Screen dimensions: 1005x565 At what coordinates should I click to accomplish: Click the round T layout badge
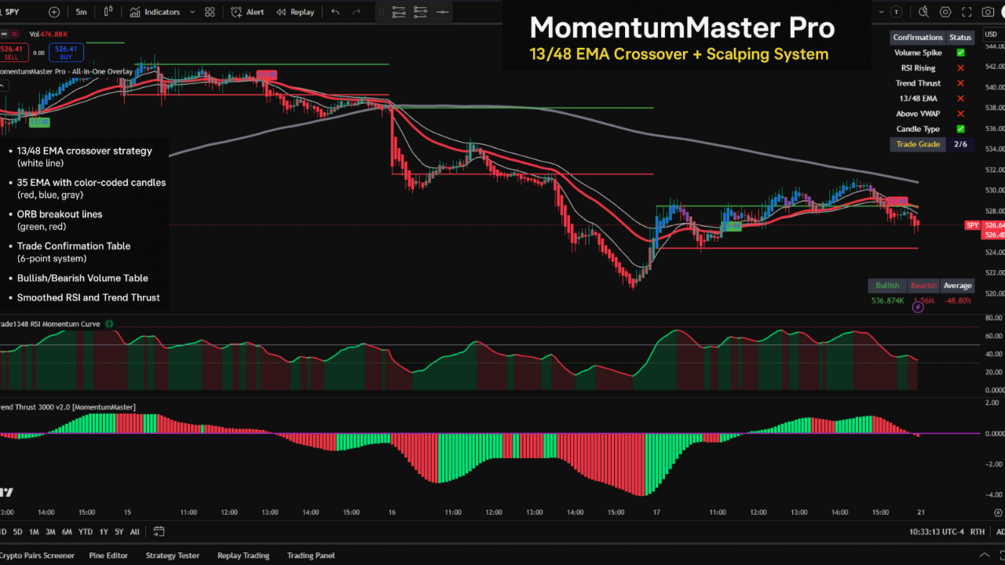coord(896,12)
